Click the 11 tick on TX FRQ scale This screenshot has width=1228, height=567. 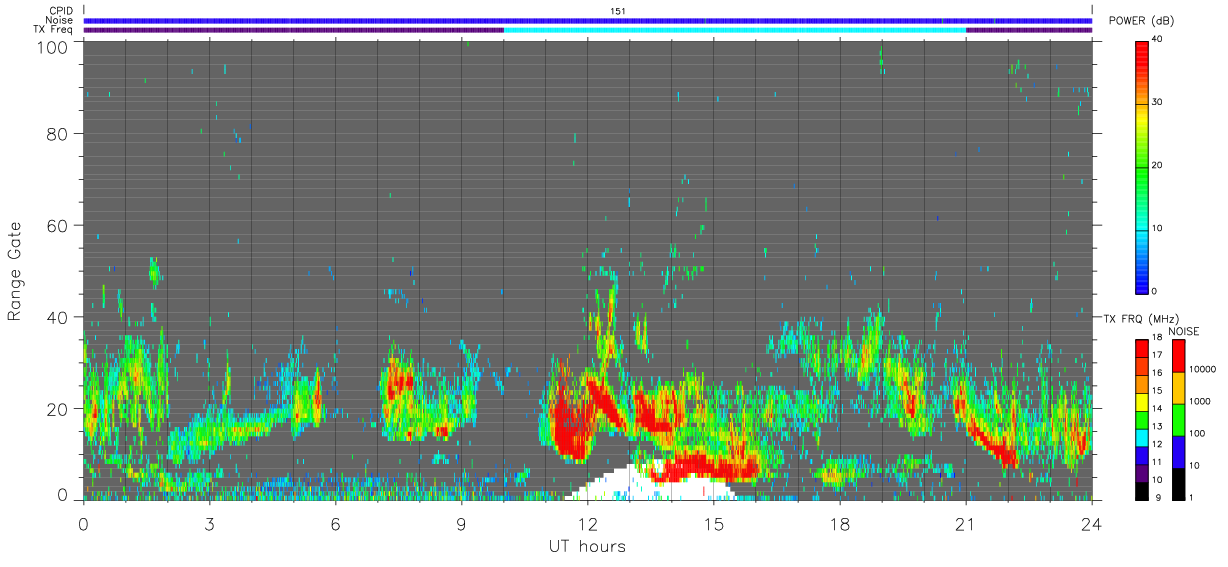(1157, 462)
